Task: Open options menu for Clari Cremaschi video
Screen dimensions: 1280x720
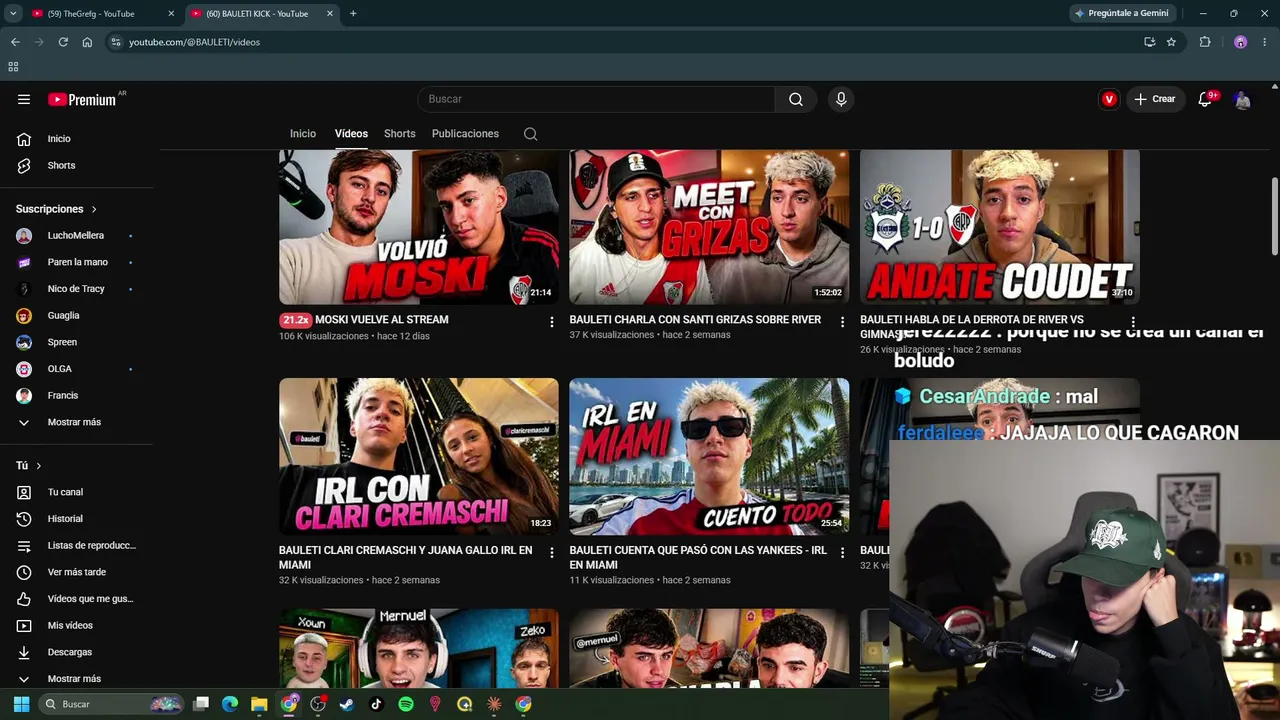Action: (551, 552)
